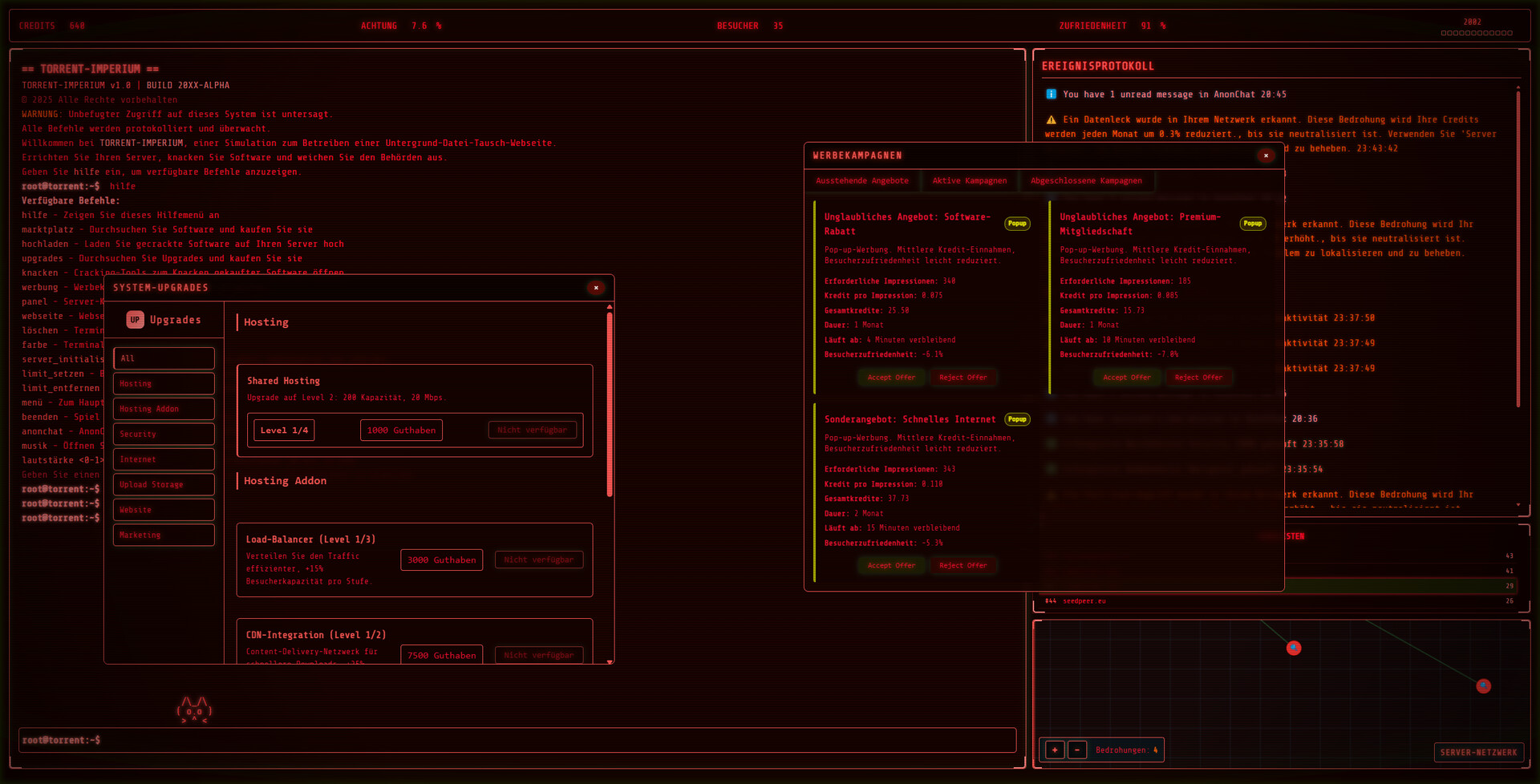Viewport: 1540px width, 784px height.
Task: Accept the Software-Rabatt offer
Action: click(891, 378)
